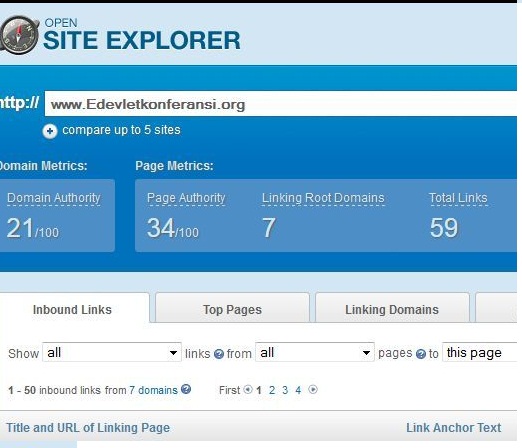
Task: Click the '7 domains' link
Action: click(x=153, y=390)
